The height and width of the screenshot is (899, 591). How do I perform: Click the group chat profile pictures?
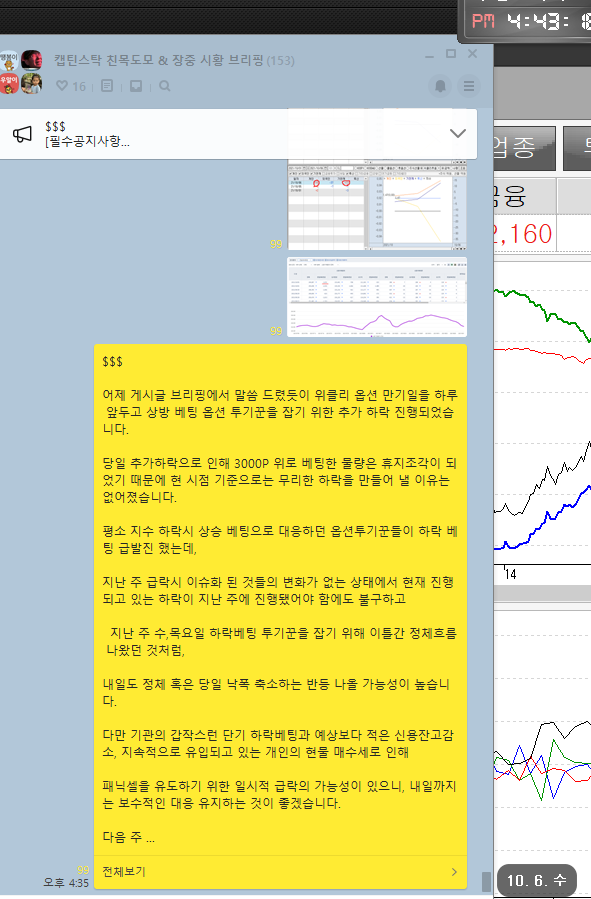(21, 72)
